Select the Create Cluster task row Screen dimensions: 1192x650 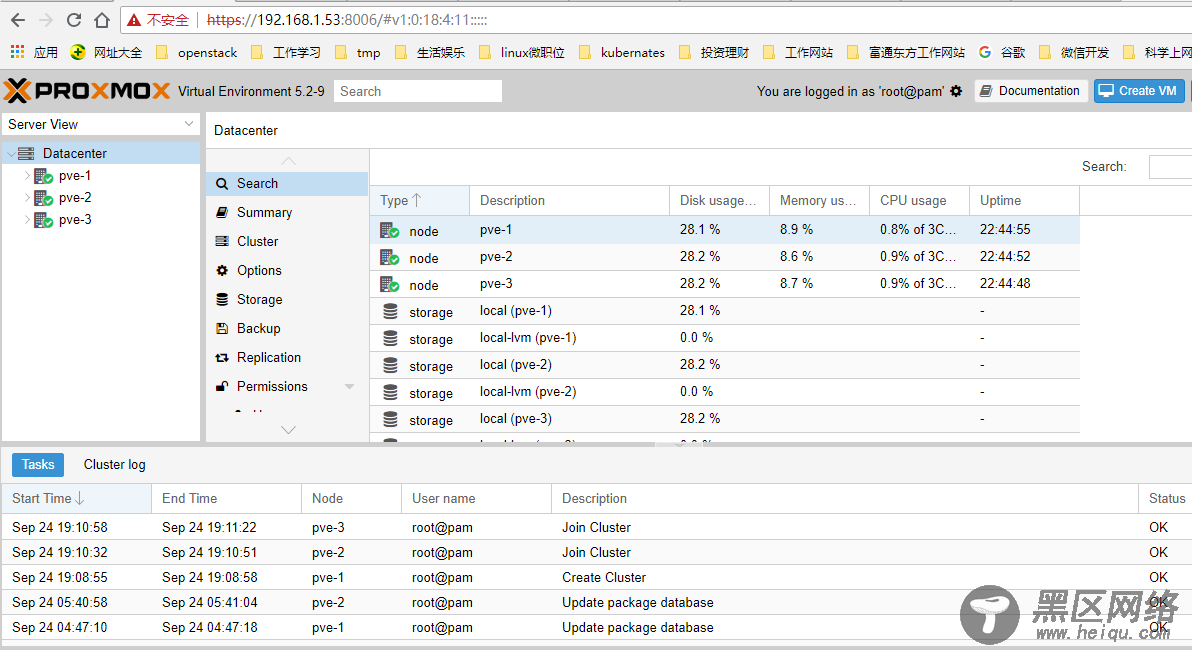tap(596, 577)
